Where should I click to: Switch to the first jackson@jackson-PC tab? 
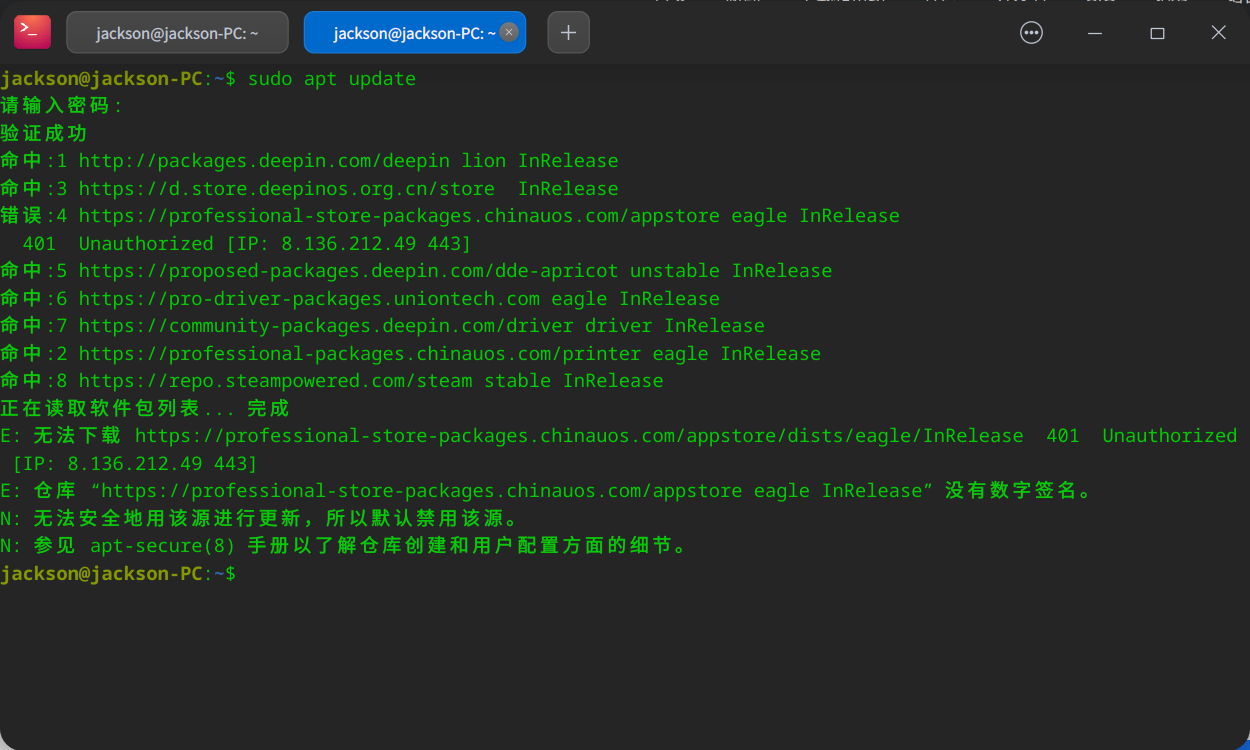pyautogui.click(x=177, y=31)
